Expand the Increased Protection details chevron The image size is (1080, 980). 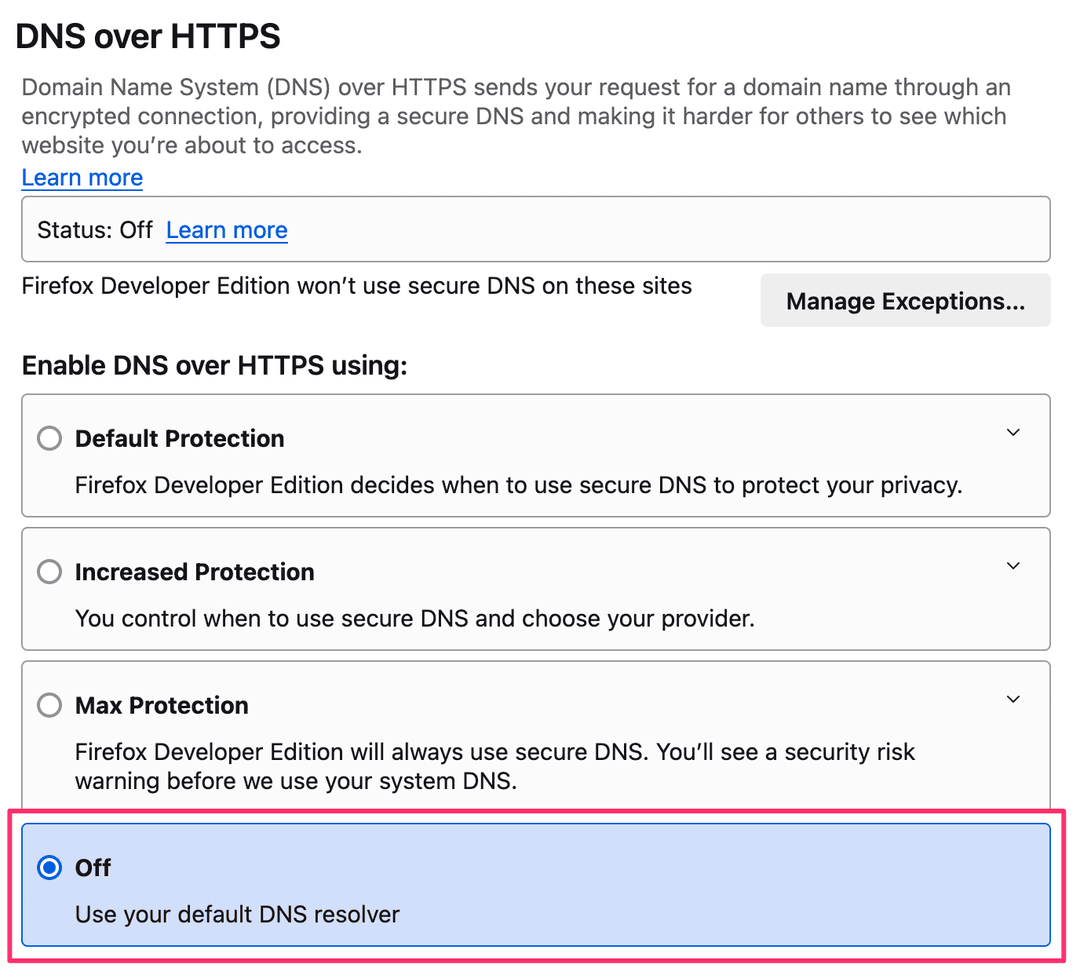pyautogui.click(x=1013, y=565)
